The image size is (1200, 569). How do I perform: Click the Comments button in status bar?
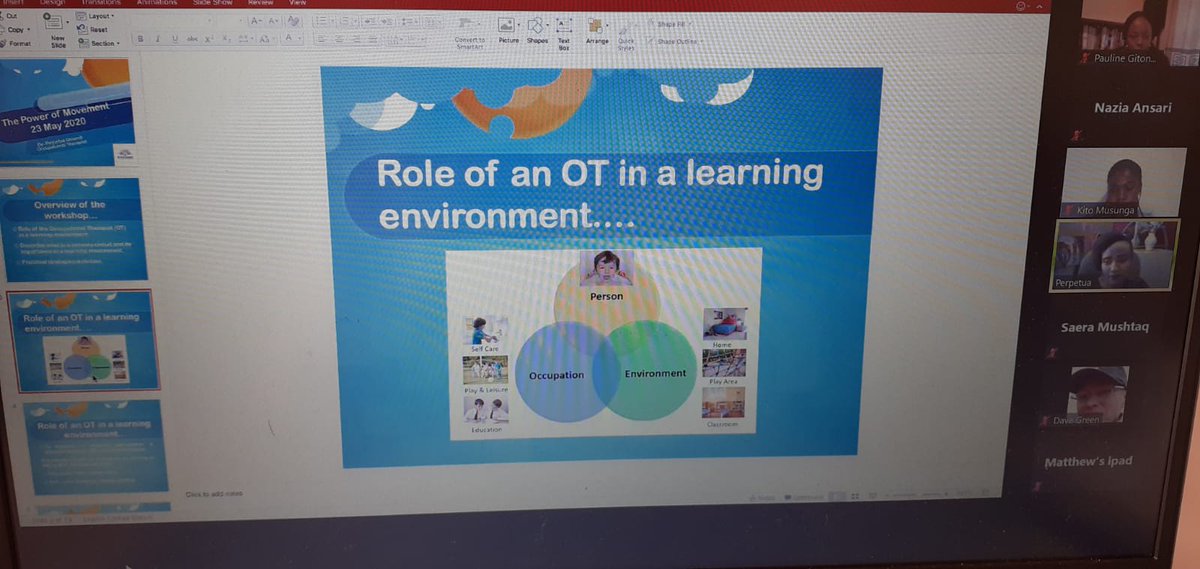(804, 497)
